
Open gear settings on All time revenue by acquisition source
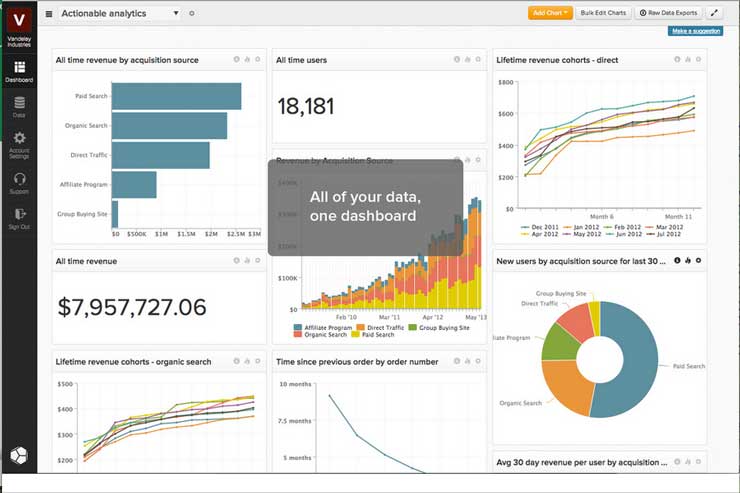tap(258, 59)
